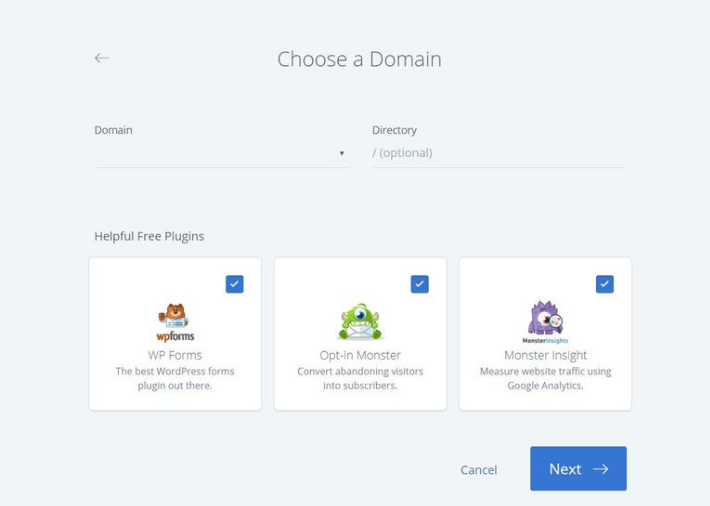
Task: Click the arrow icon inside Next button
Action: pyautogui.click(x=600, y=469)
